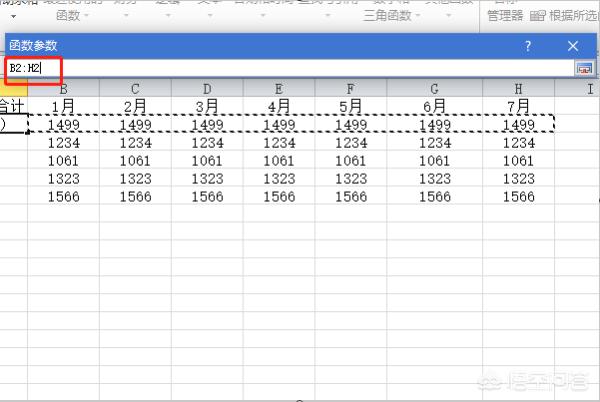Click the 1499 cell under 1月

tap(64, 124)
